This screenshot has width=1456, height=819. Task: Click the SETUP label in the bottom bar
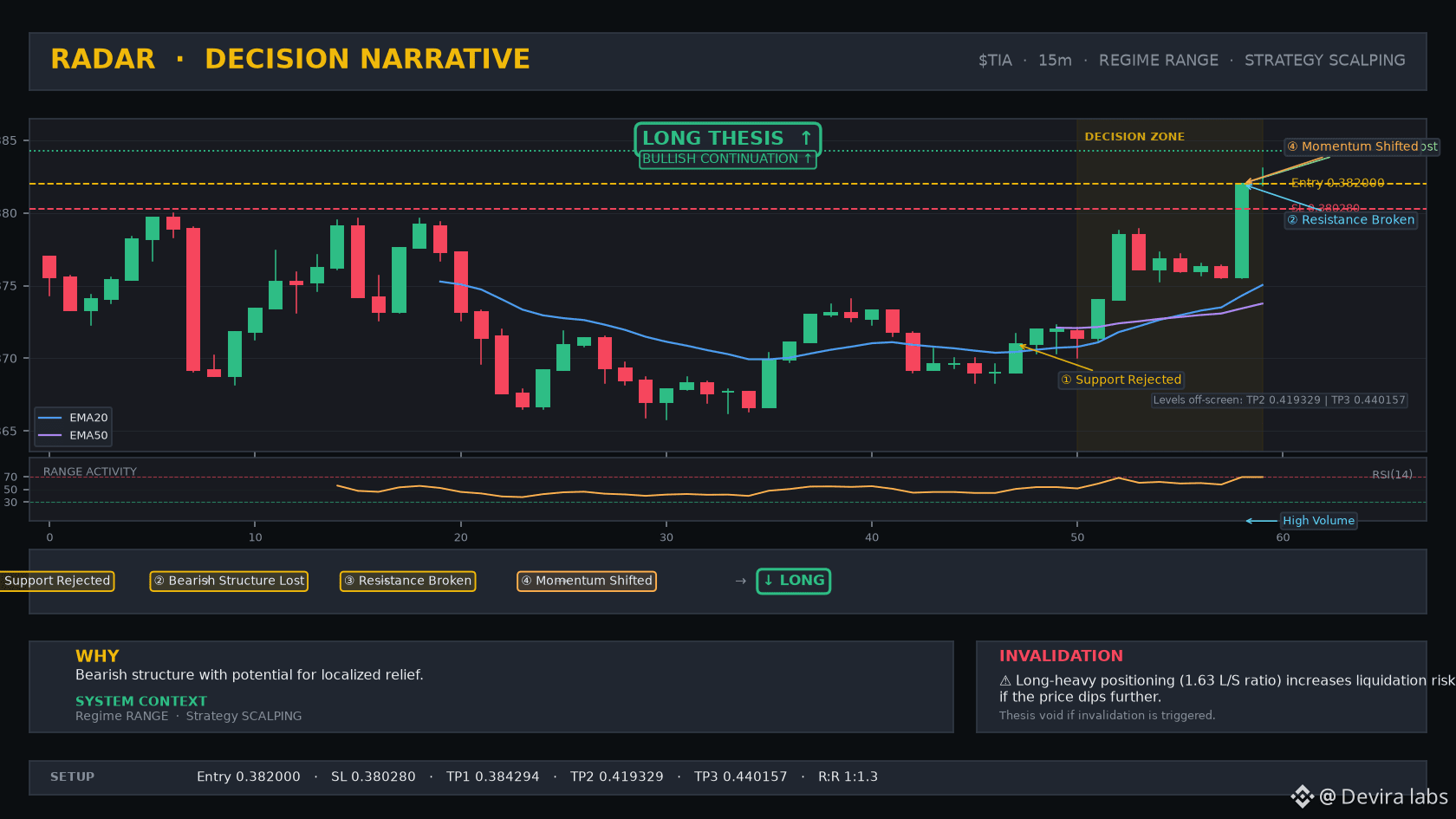[72, 777]
